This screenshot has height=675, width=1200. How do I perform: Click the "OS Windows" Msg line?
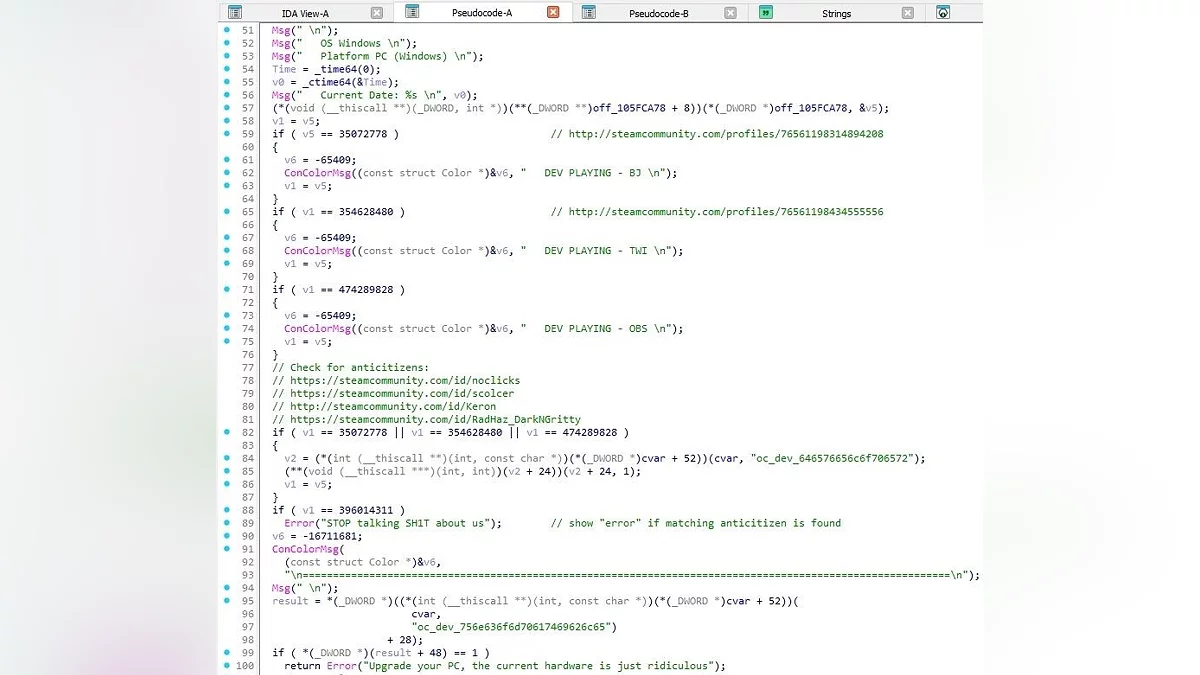point(344,44)
